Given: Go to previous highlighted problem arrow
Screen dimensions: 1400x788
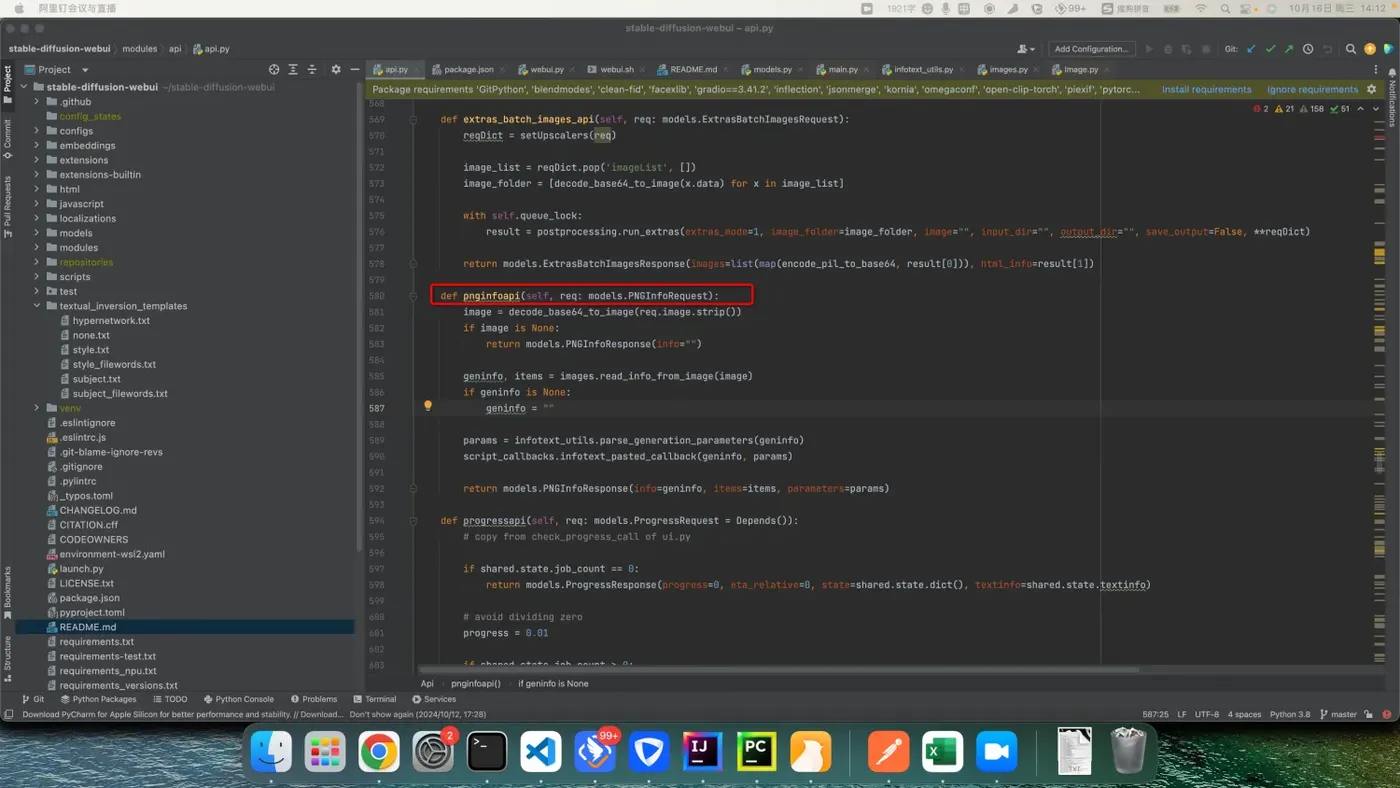Looking at the screenshot, I should (x=1361, y=109).
